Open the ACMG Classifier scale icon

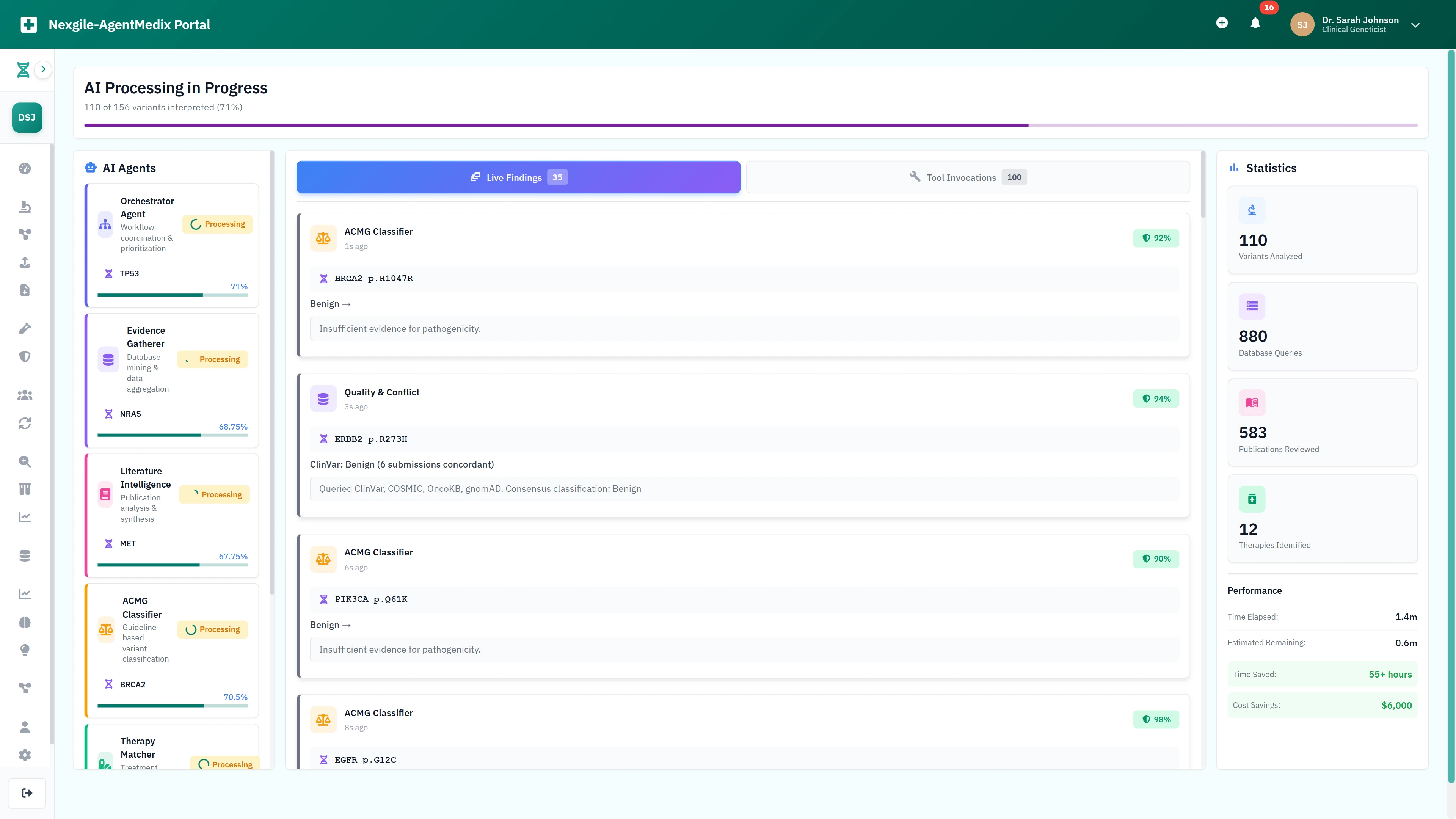coord(323,238)
